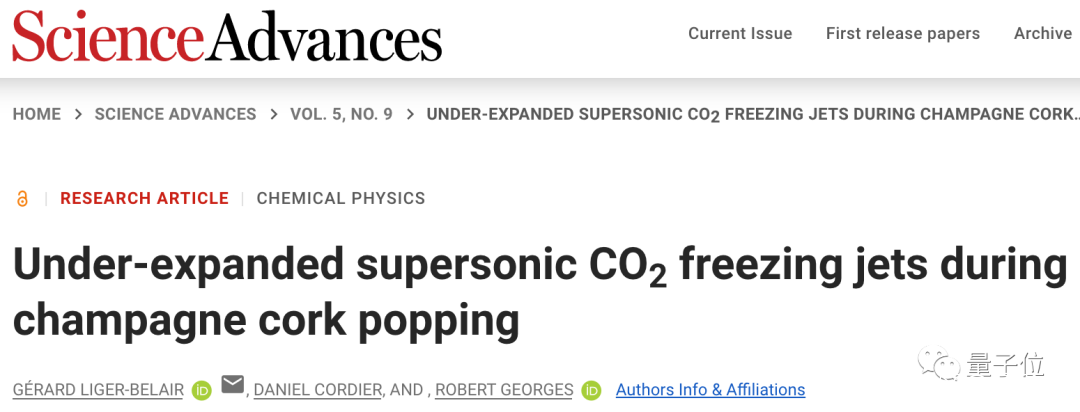Expand Authors Info & Affiliations
Screen dimensions: 1080x412
coord(710,390)
